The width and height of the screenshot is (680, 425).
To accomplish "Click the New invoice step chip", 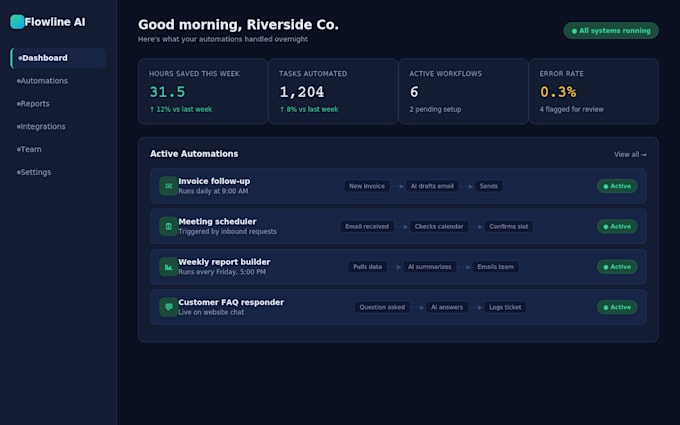I will [367, 186].
